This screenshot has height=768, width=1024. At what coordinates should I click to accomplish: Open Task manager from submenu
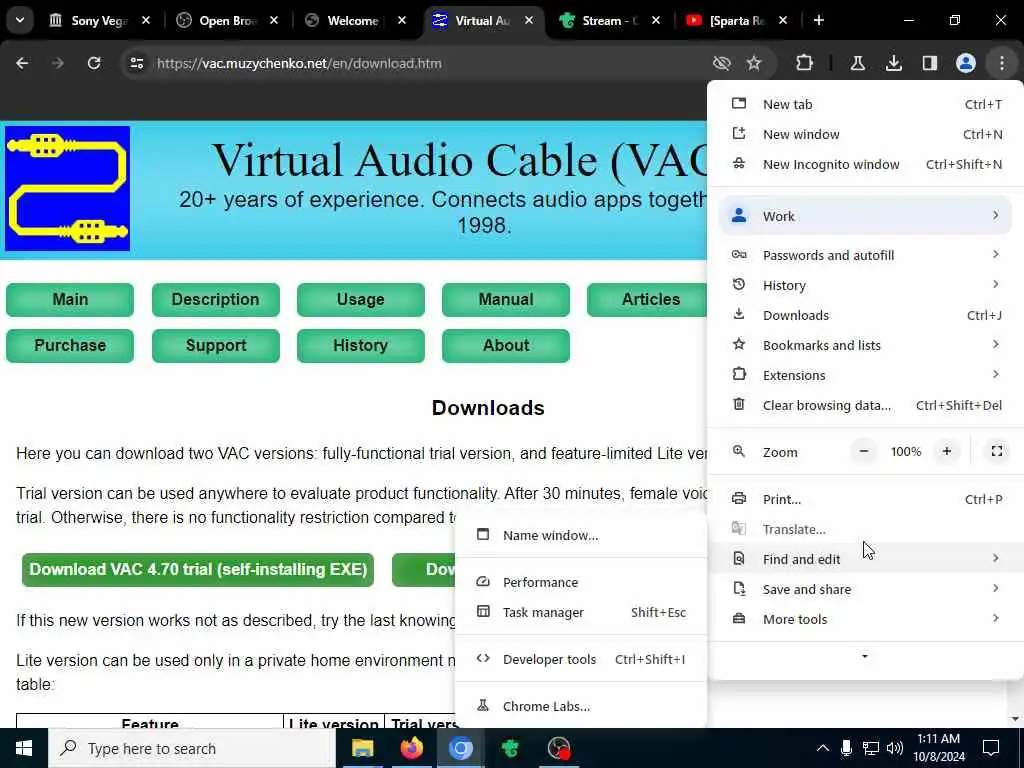(581, 613)
